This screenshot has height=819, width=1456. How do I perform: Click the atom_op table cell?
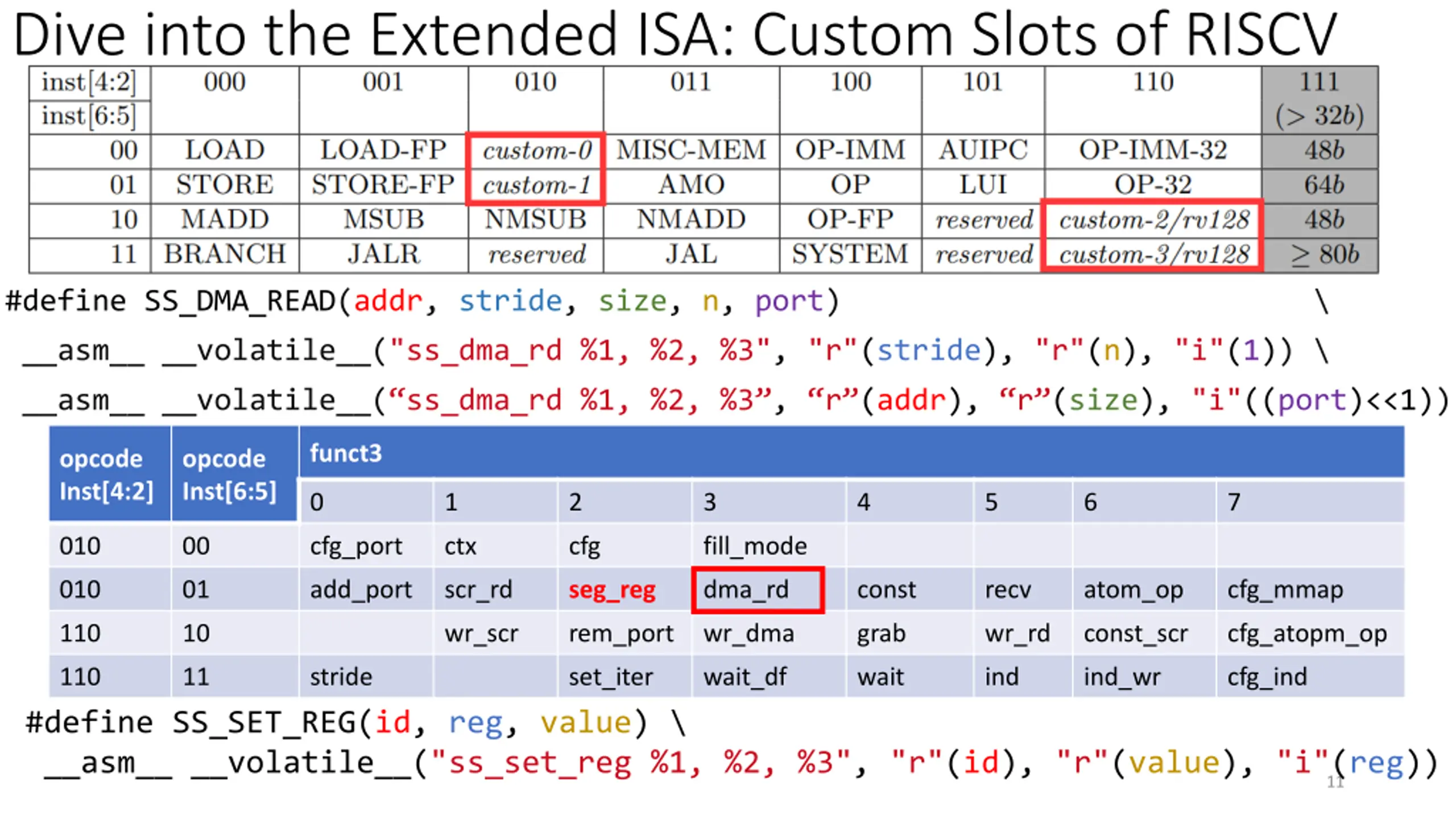[1144, 590]
